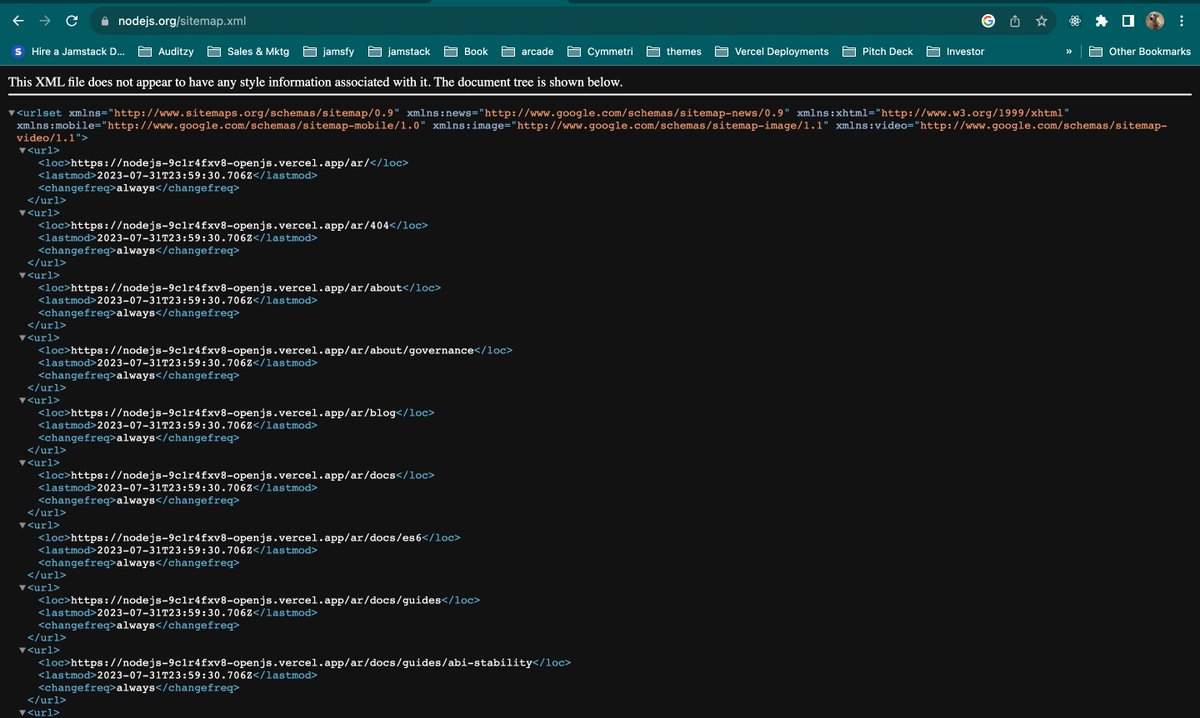Click the loc line ending /ar/docs/es6
1200x718 pixels.
pyautogui.click(x=249, y=538)
